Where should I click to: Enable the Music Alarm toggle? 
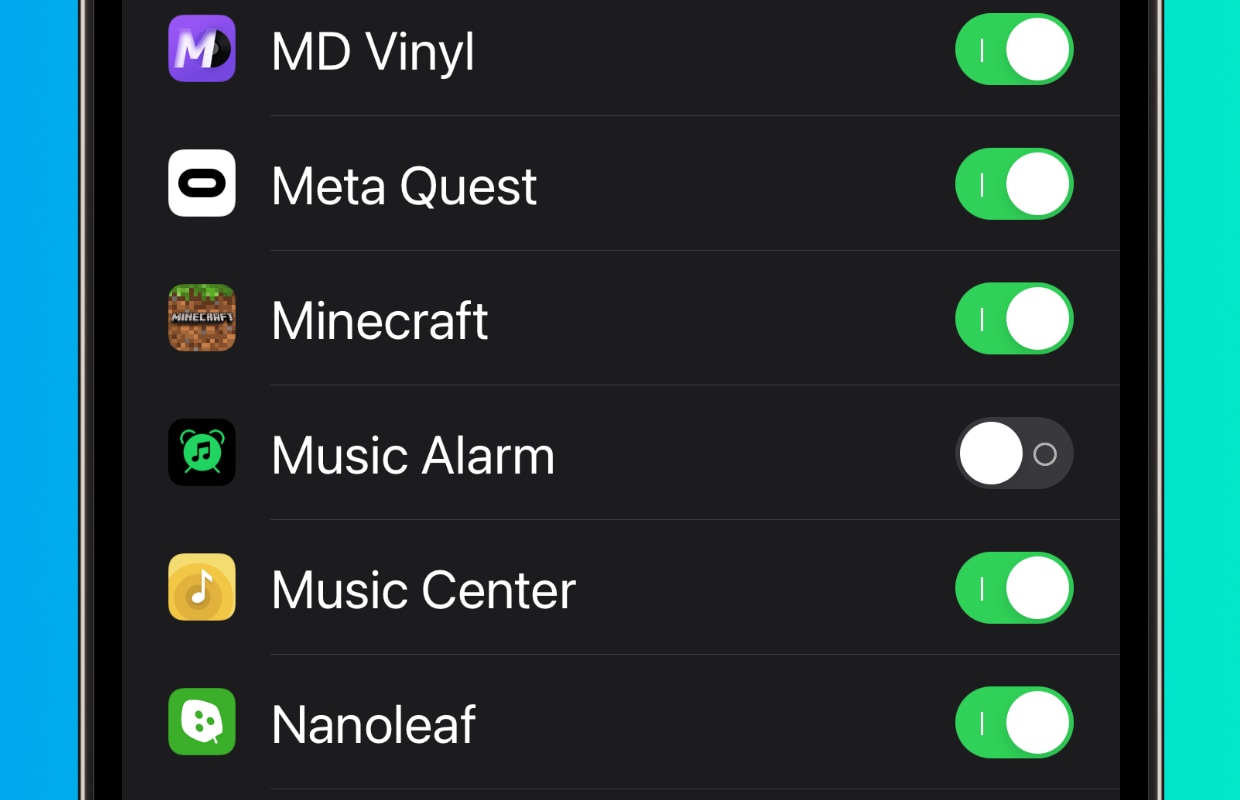tap(1014, 453)
